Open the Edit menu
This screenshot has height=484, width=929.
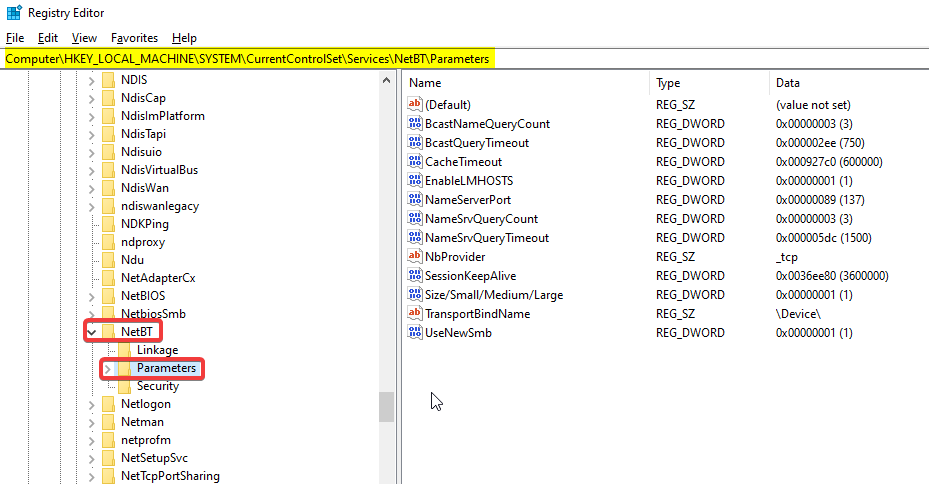47,38
